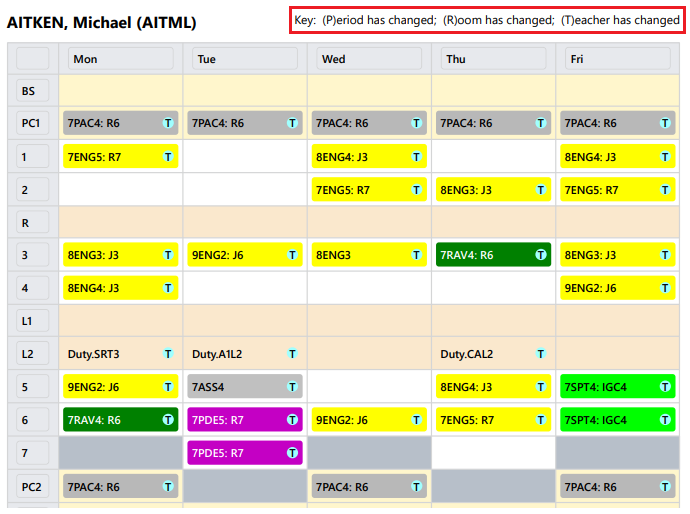This screenshot has width=690, height=514.
Task: Click the T icon on Wednesday 8ENG3 lesson
Action: coord(416,255)
